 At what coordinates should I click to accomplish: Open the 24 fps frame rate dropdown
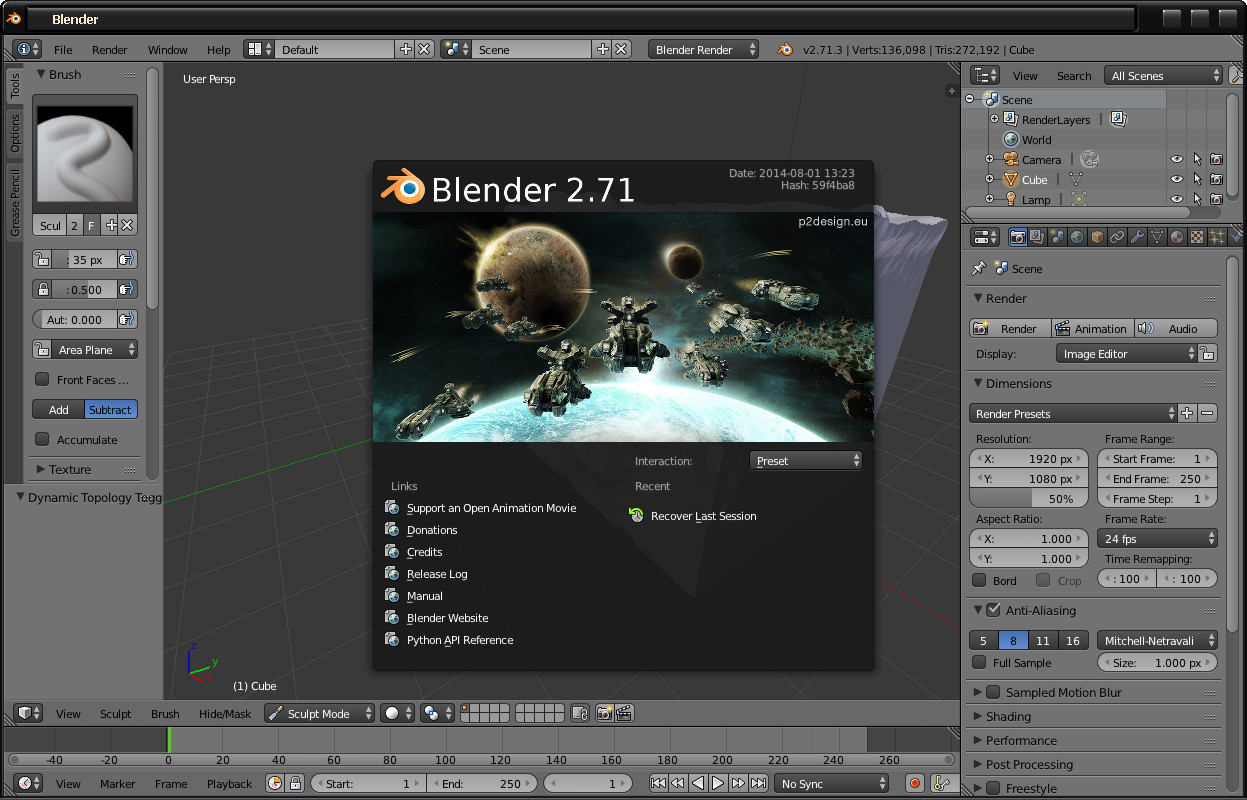pyautogui.click(x=1158, y=538)
